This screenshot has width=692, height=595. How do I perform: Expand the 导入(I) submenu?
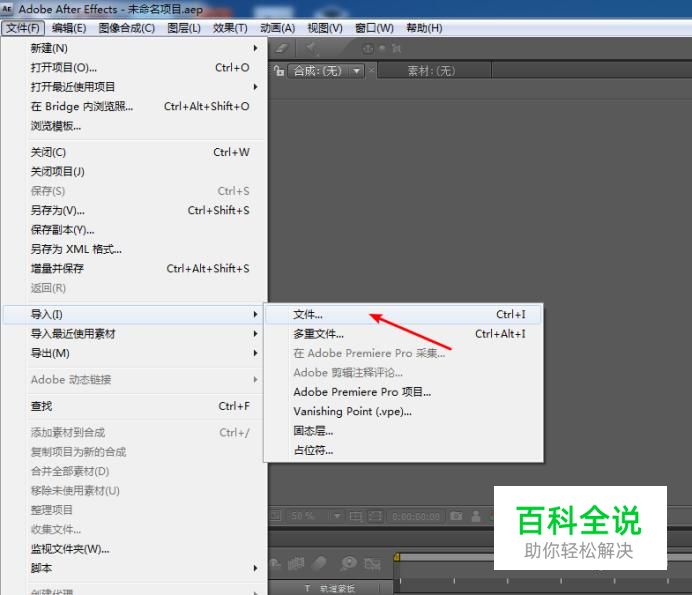pos(135,315)
